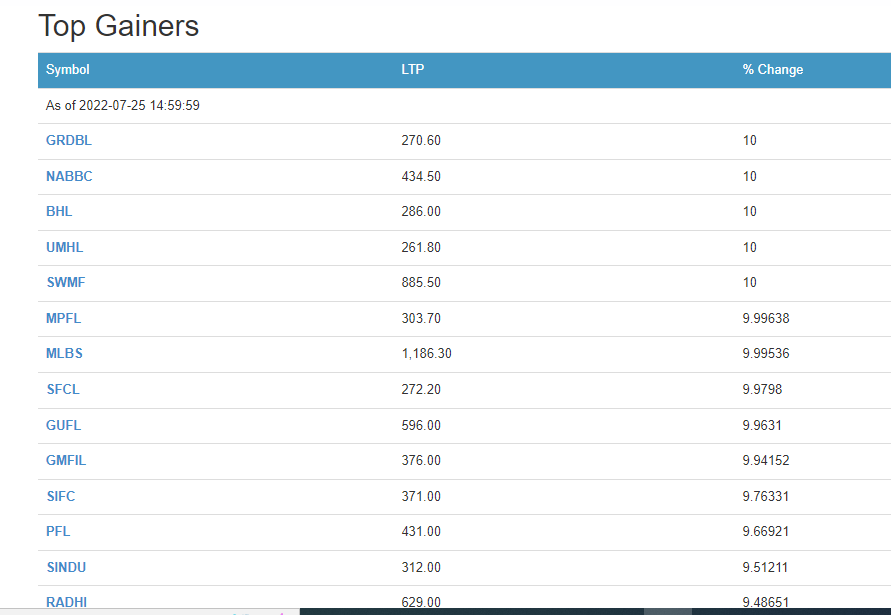Open the SIFC symbol link
Viewport: 891px width, 615px height.
[x=60, y=496]
